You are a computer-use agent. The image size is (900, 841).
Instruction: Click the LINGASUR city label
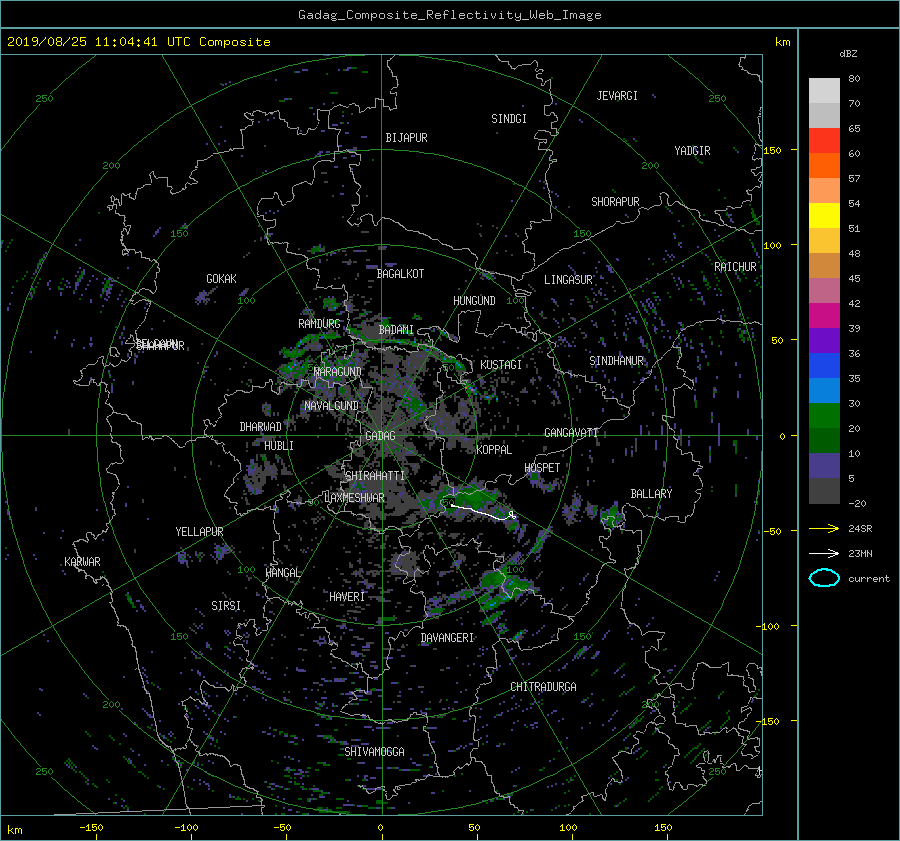(x=568, y=280)
